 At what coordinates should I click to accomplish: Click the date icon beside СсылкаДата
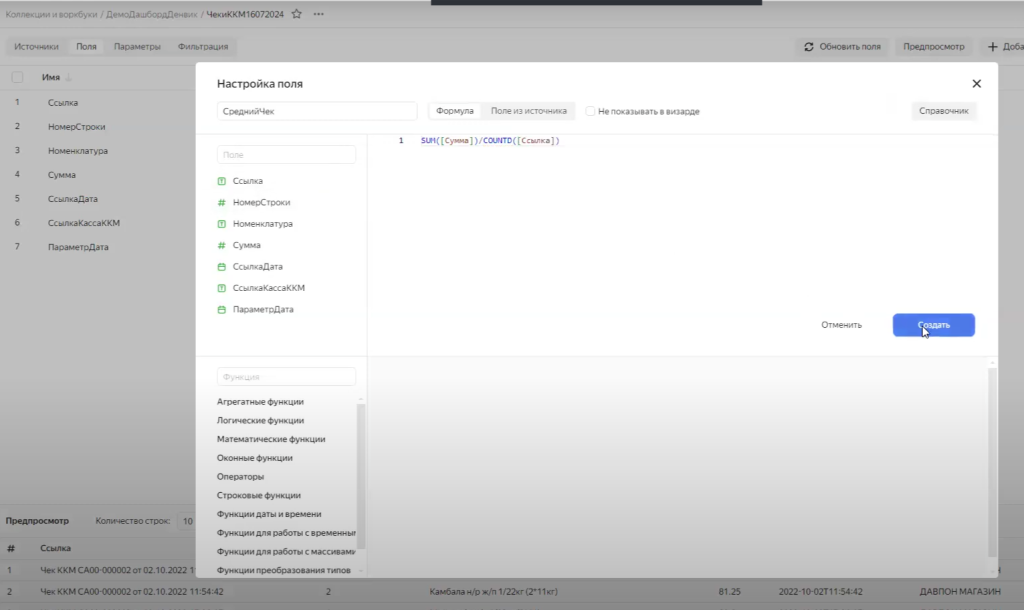click(222, 267)
